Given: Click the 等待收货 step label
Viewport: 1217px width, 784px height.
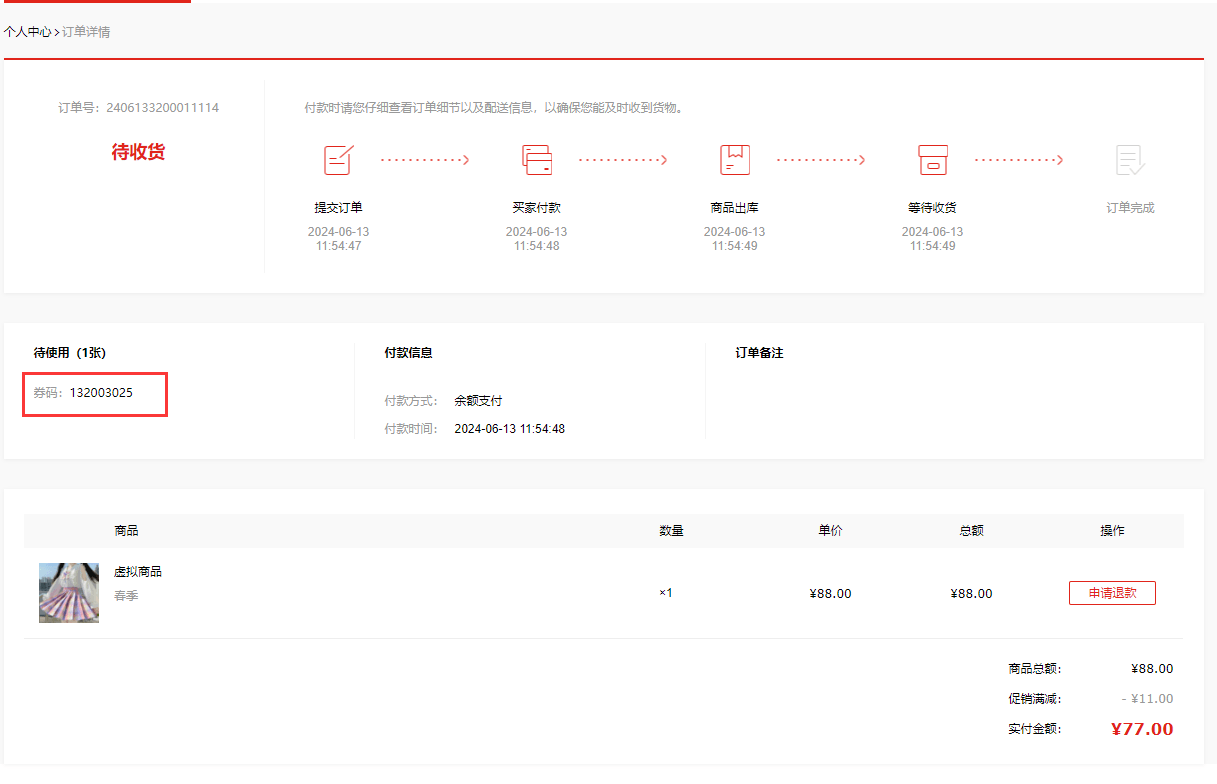Looking at the screenshot, I should pyautogui.click(x=933, y=208).
